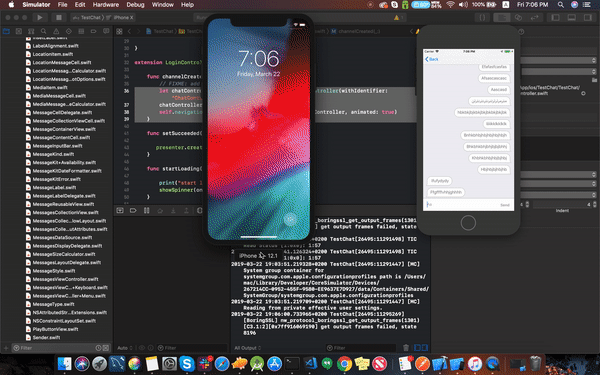Tap the message text field in chat
Screen dimensions: 600x375
[462, 205]
